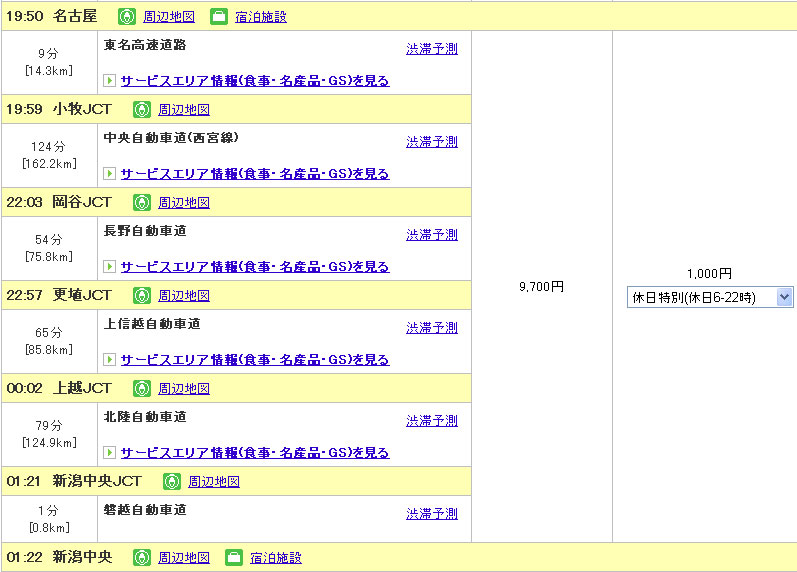Click the hotel icon beside 名古屋
The width and height of the screenshot is (797, 572).
coord(219,17)
